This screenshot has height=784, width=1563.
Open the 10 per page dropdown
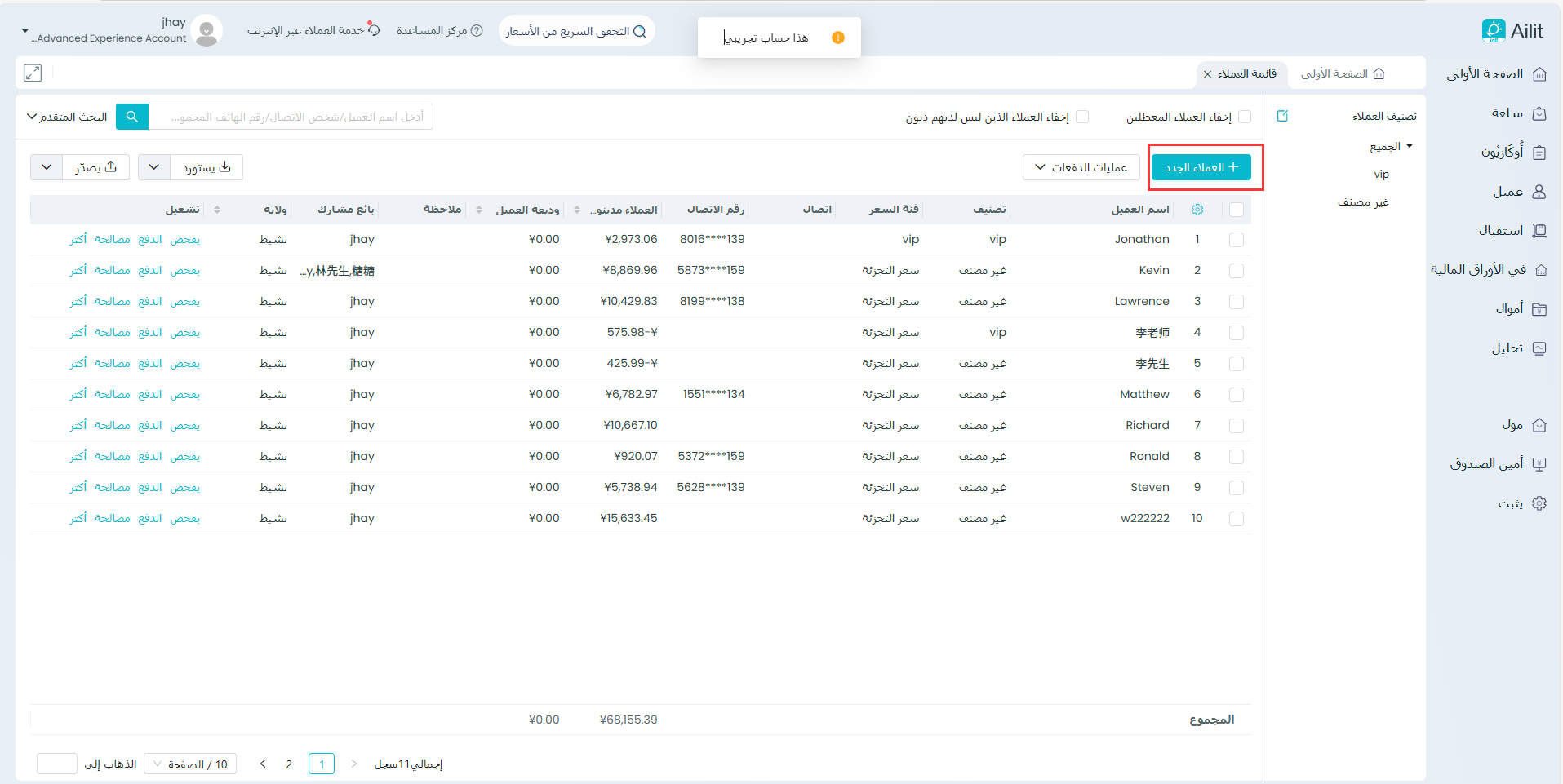[190, 764]
